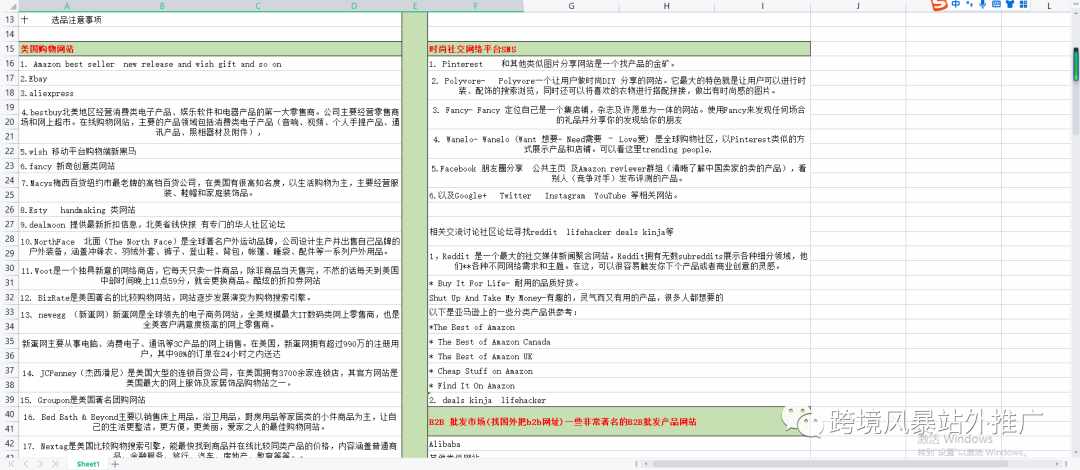The width and height of the screenshot is (1080, 470).
Task: Select row 39 header
Action: tap(10, 399)
